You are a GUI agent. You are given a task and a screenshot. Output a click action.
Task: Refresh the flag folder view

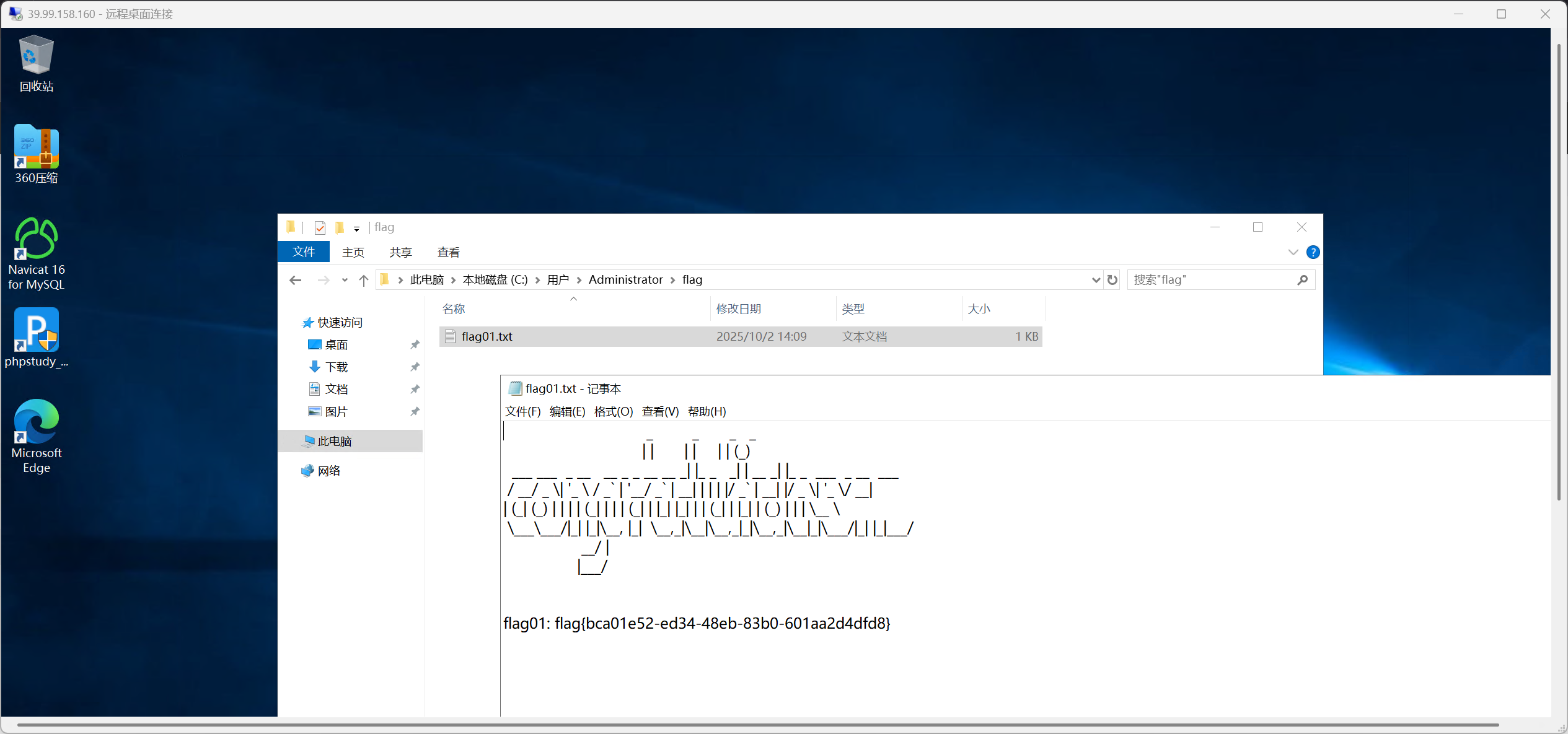pyautogui.click(x=1112, y=280)
